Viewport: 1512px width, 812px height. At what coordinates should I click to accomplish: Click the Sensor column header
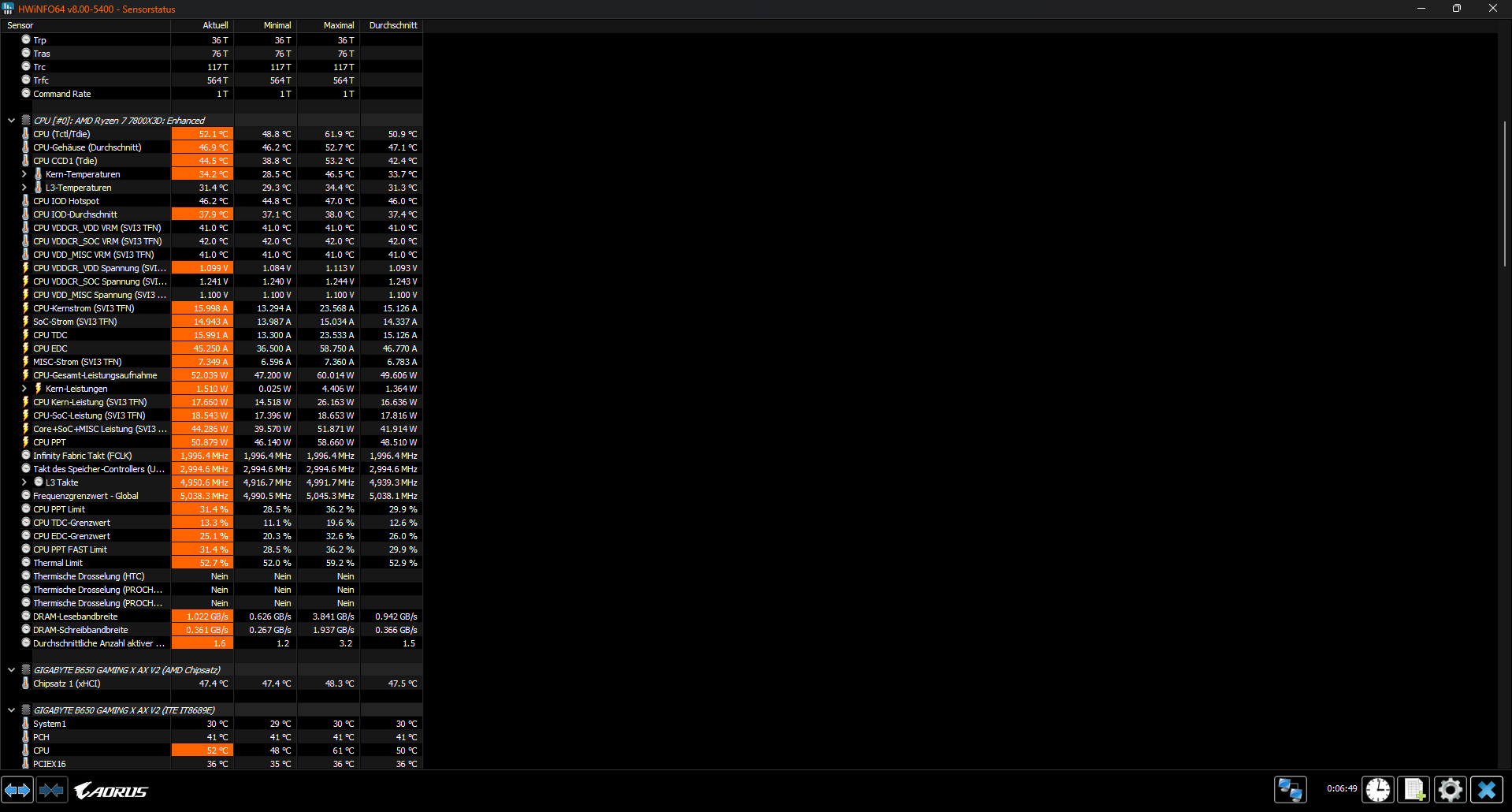[x=85, y=25]
